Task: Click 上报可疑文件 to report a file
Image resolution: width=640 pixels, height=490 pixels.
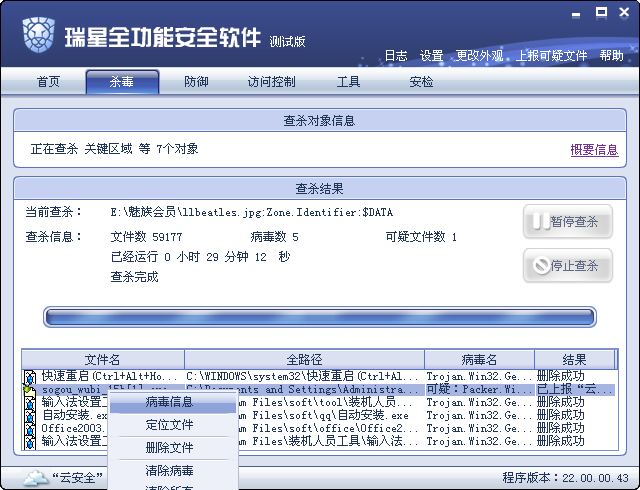Action: pyautogui.click(x=551, y=56)
